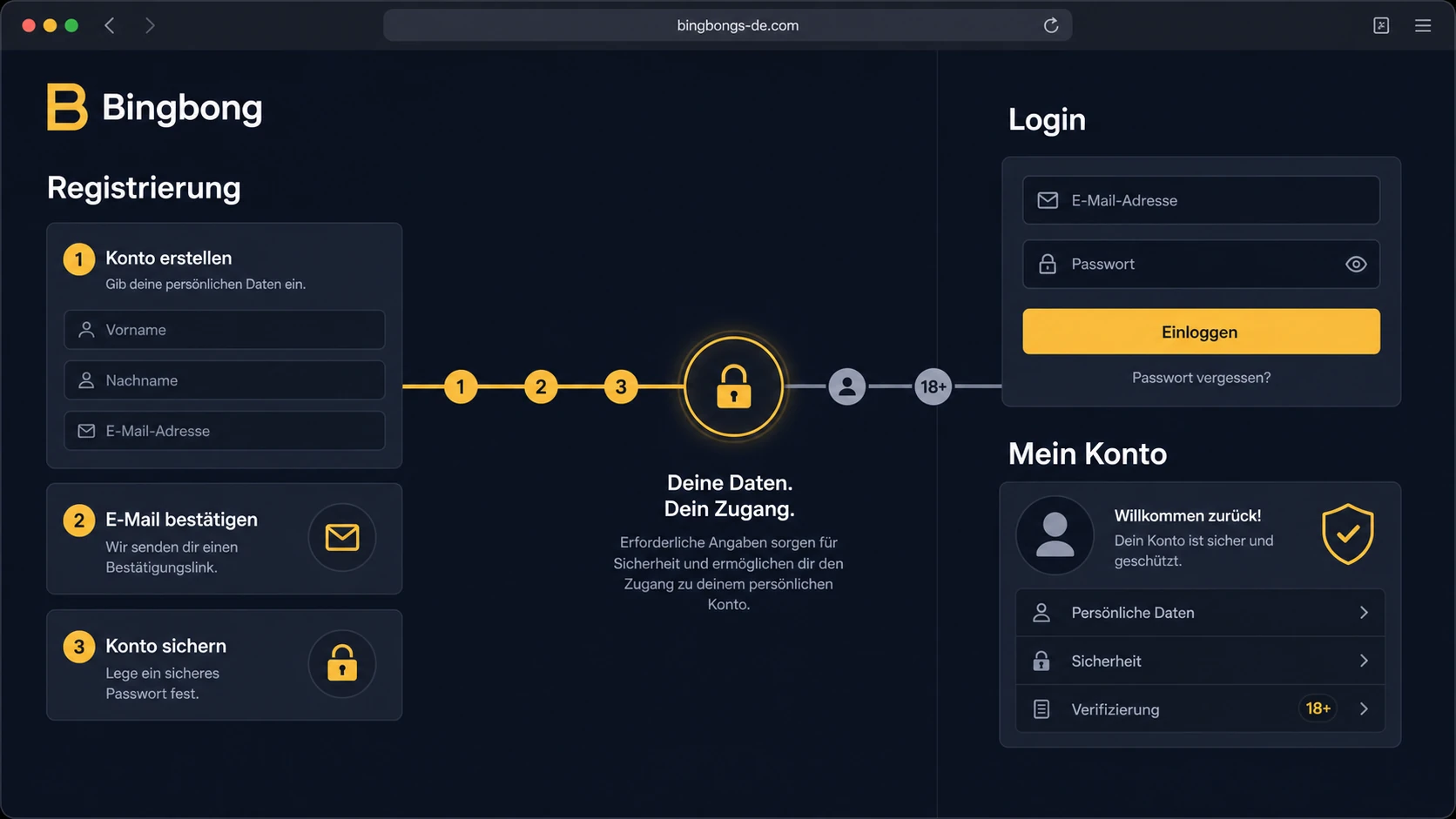Click the Passwort vergessen? link
This screenshot has width=1456, height=819.
[1201, 378]
